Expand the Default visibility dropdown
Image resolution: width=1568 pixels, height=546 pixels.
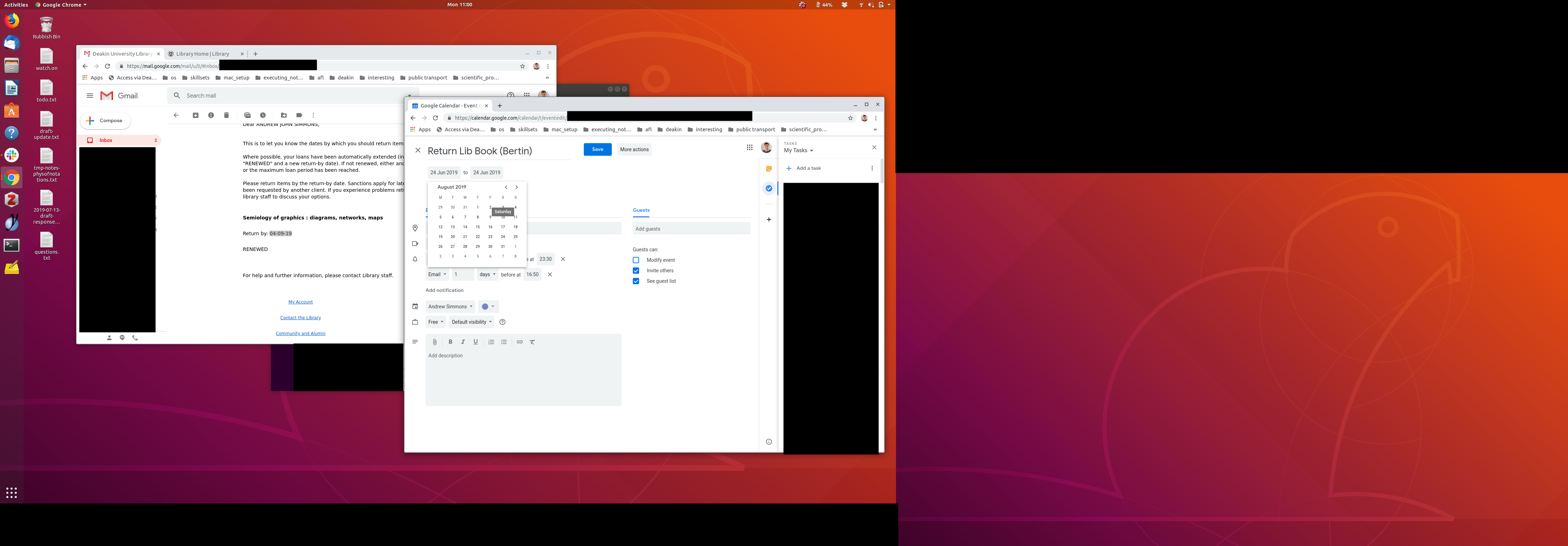pos(471,322)
